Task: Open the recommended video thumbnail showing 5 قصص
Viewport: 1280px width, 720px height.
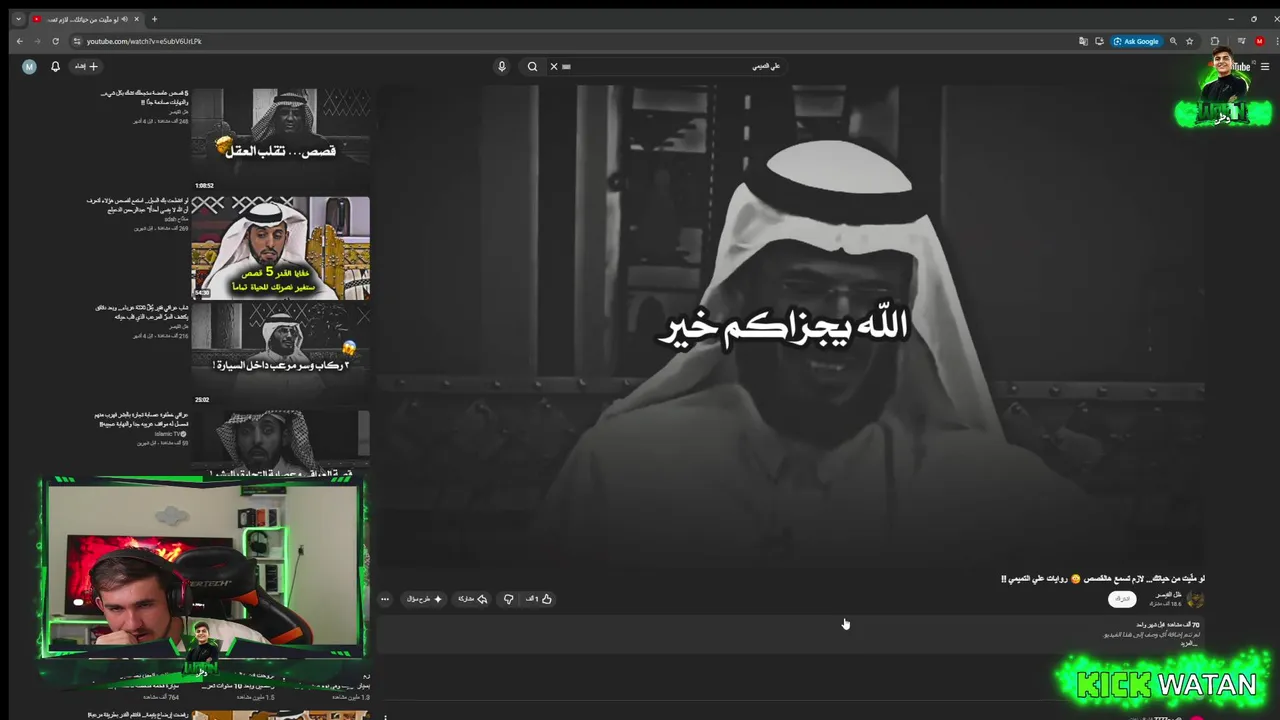Action: pyautogui.click(x=280, y=248)
